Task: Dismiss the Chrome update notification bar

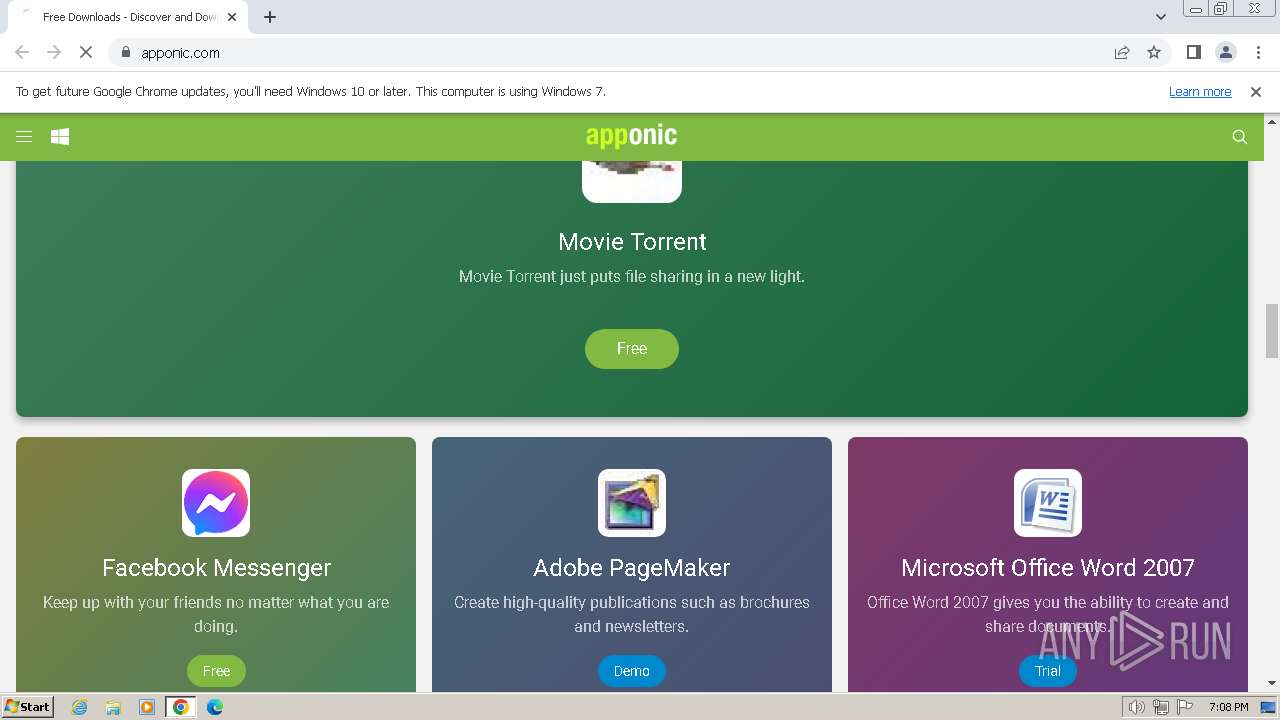Action: point(1256,92)
